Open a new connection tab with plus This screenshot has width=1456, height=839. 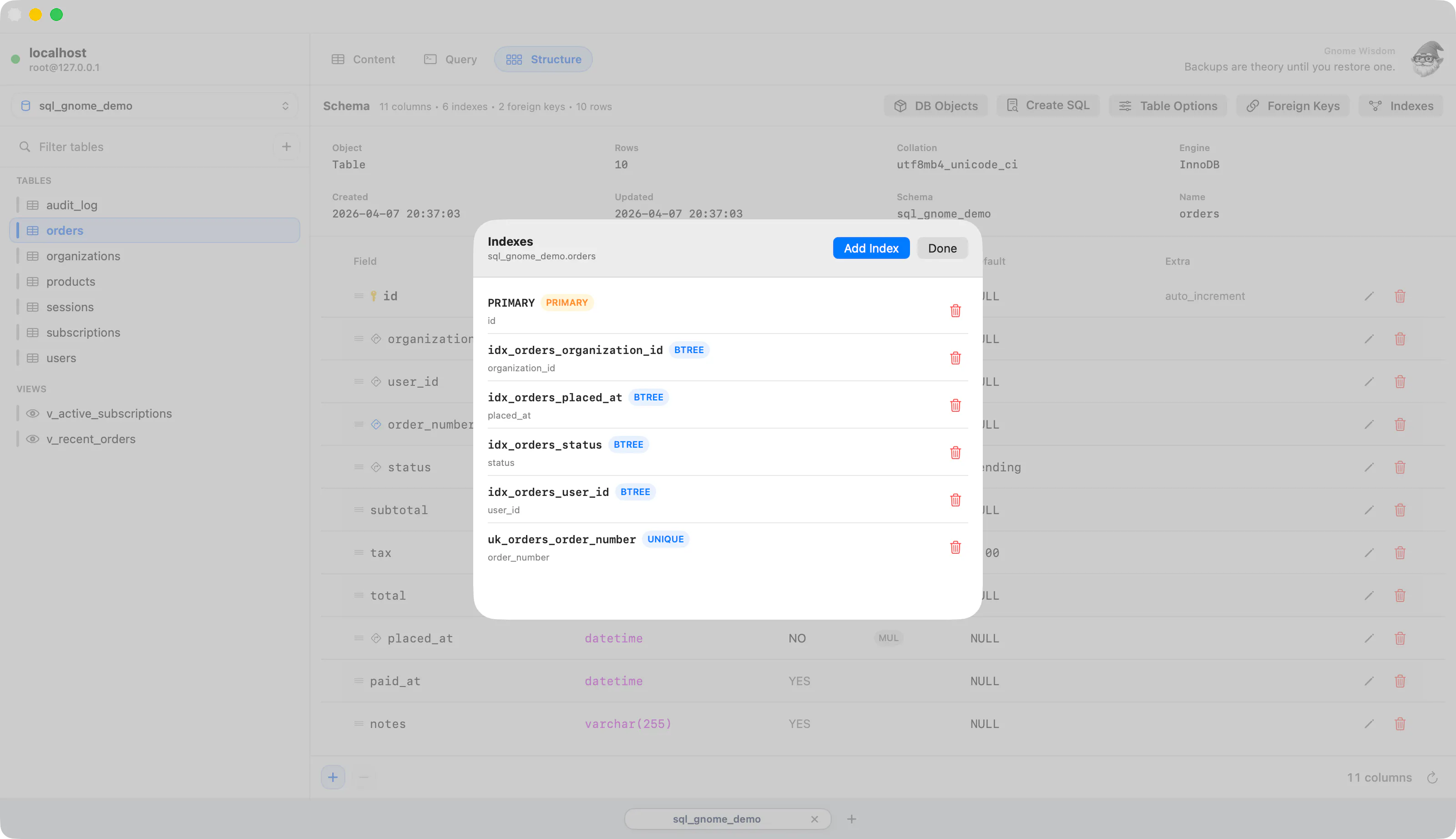click(852, 819)
